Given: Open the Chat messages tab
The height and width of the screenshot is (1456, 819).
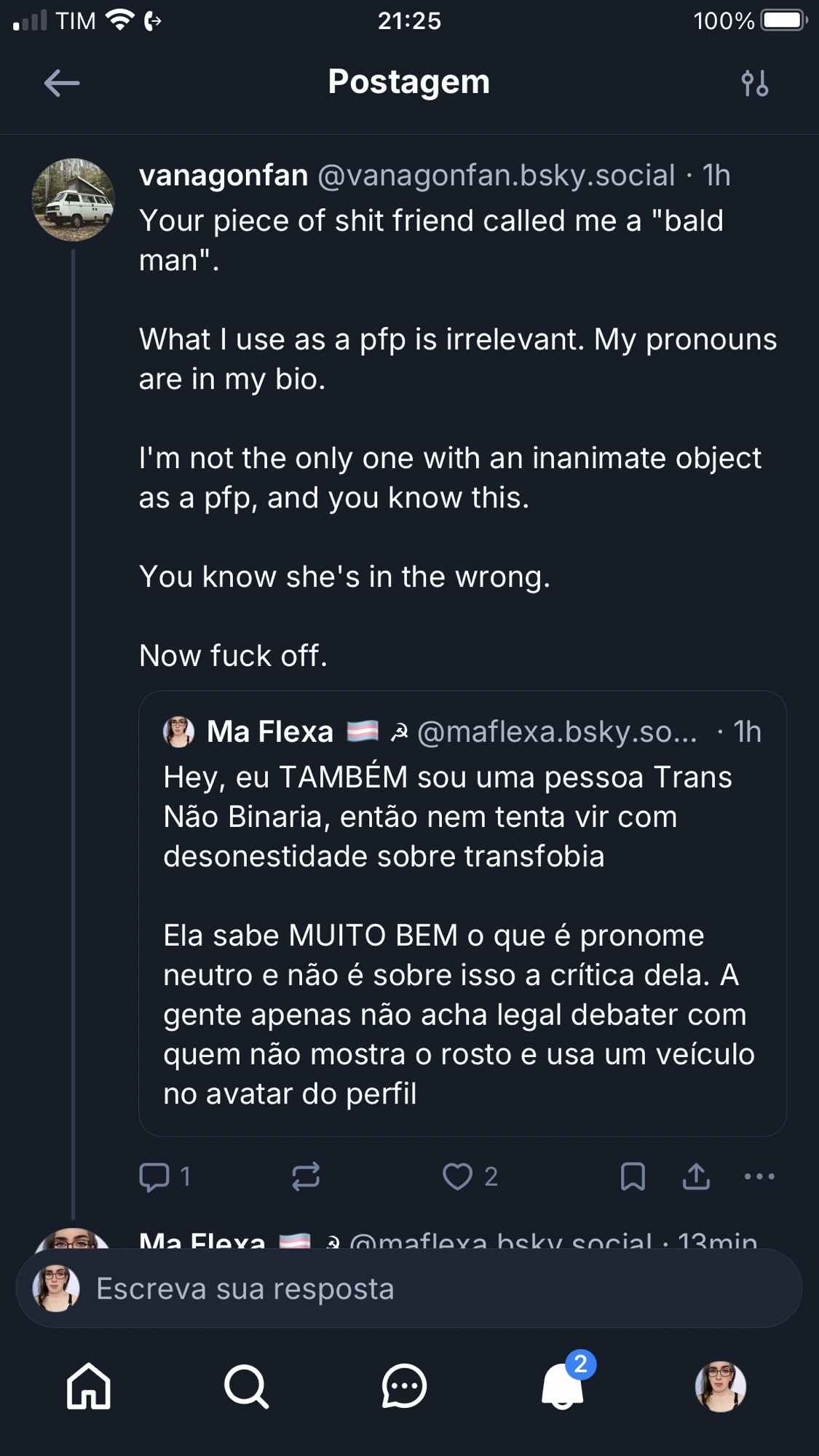Looking at the screenshot, I should click(404, 1386).
